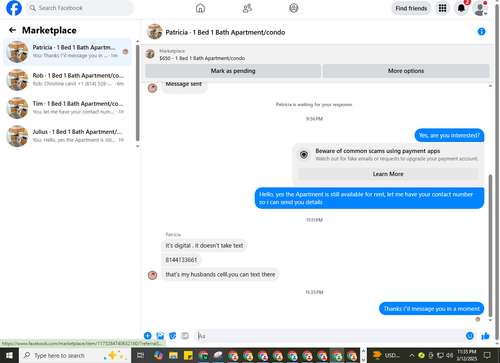Open the Groups tab icon

pos(294,8)
